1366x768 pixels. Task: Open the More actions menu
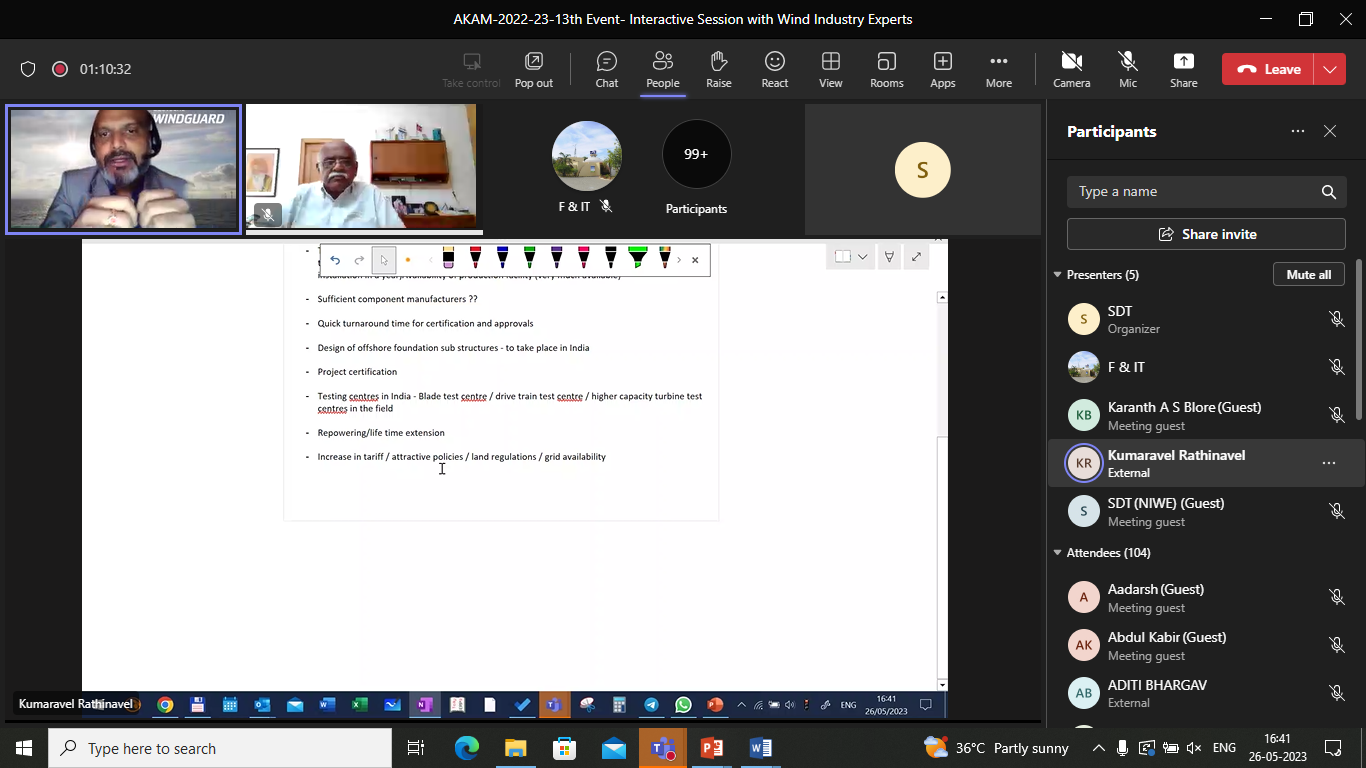tap(998, 69)
